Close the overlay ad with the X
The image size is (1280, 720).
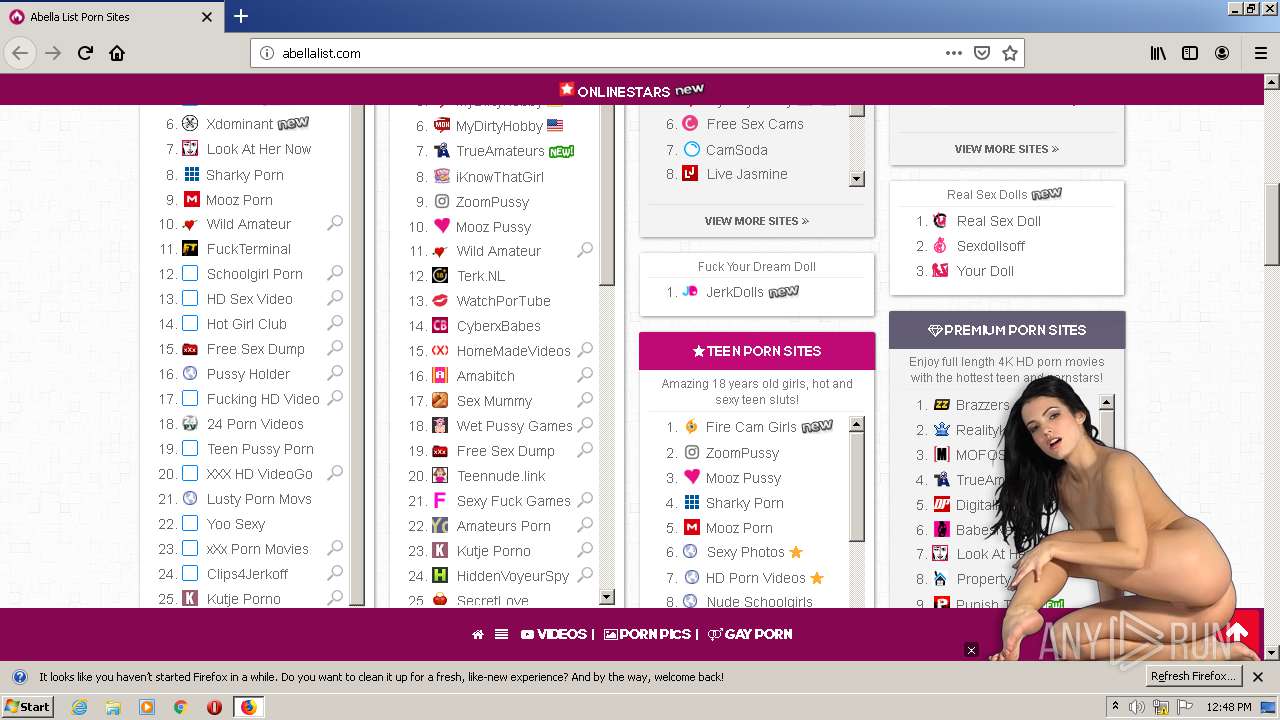pyautogui.click(x=970, y=650)
